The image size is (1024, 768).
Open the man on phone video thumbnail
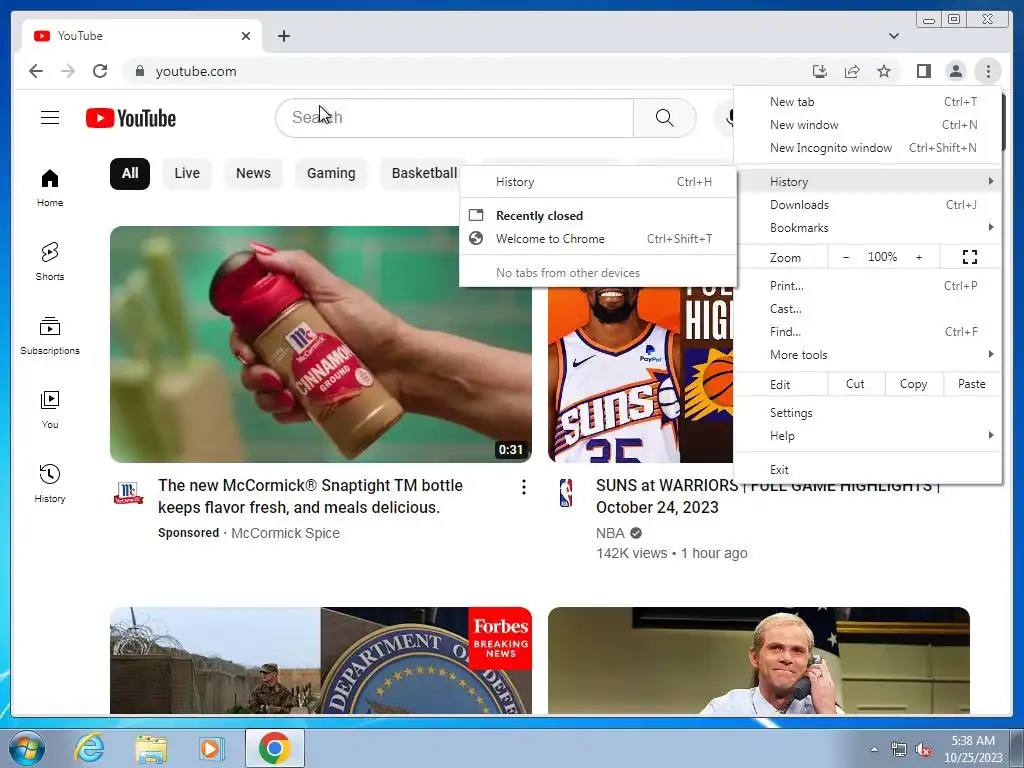point(759,661)
